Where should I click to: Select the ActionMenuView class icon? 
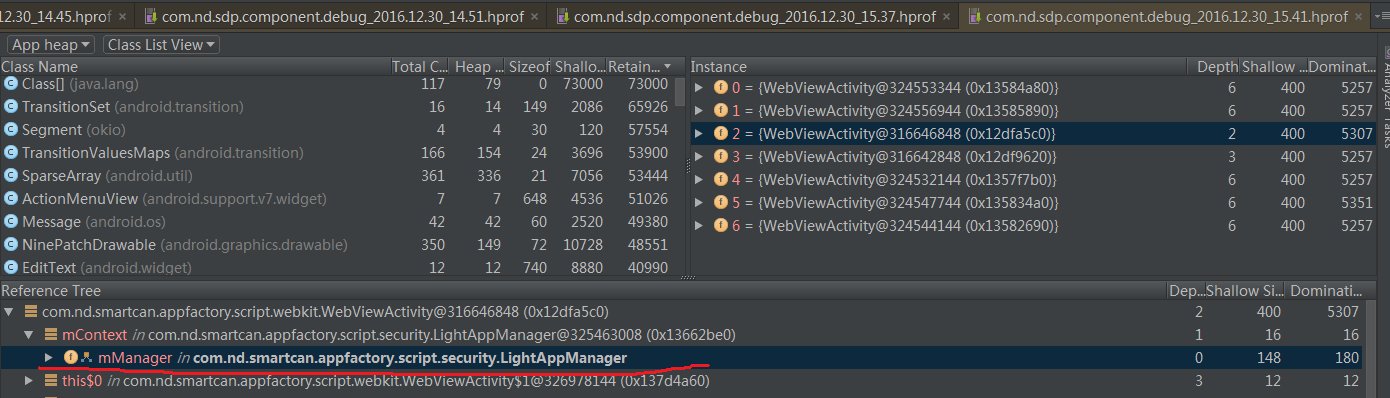(x=11, y=199)
